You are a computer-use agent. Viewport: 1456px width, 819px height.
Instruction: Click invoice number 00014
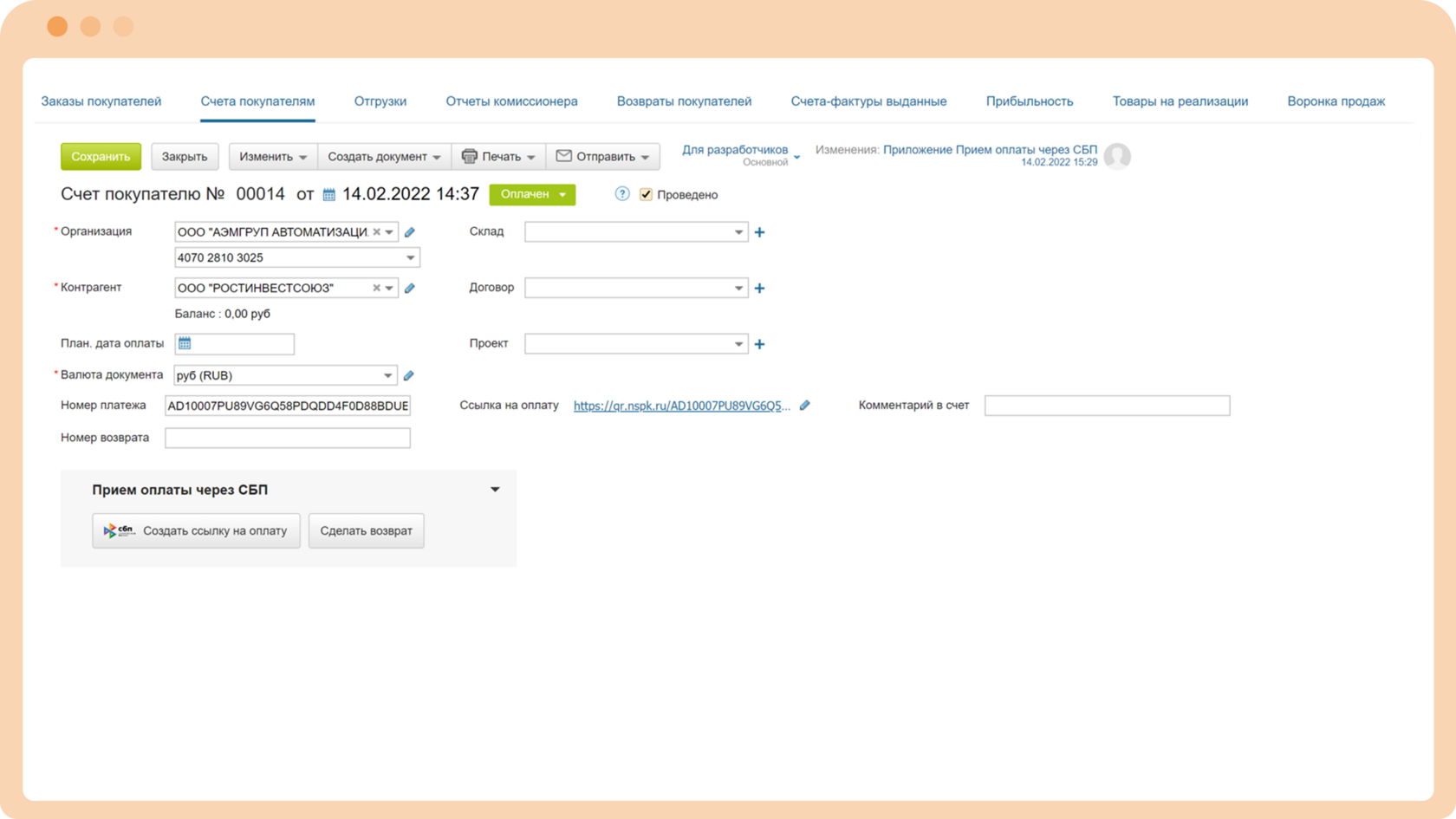pyautogui.click(x=260, y=194)
